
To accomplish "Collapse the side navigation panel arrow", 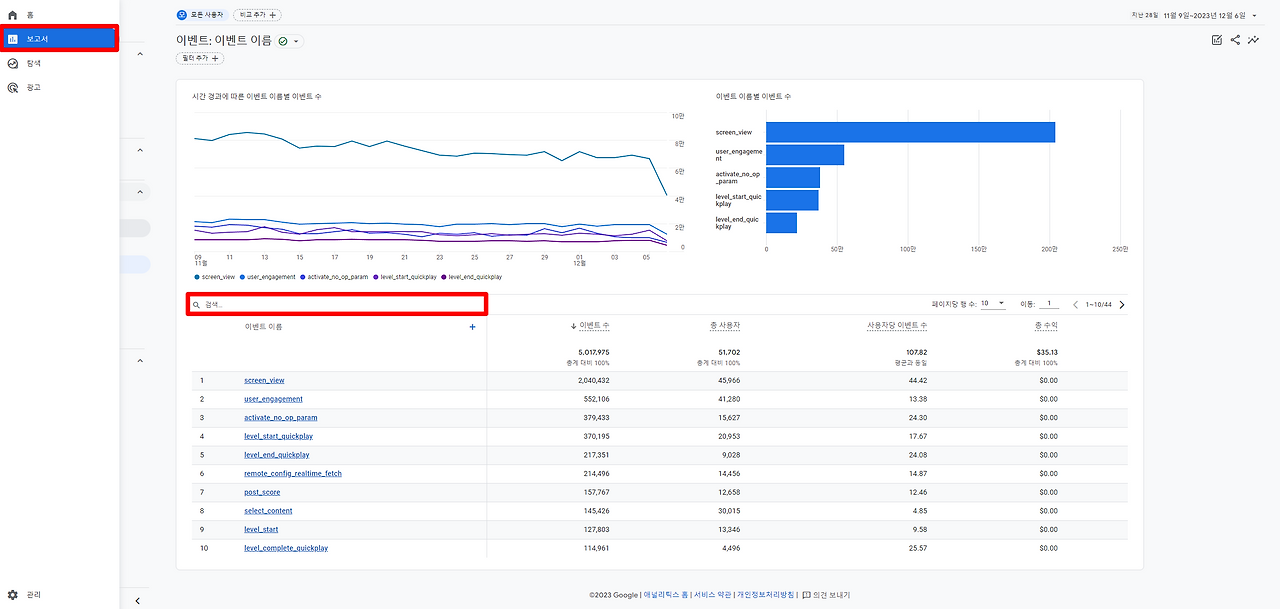I will pos(137,601).
